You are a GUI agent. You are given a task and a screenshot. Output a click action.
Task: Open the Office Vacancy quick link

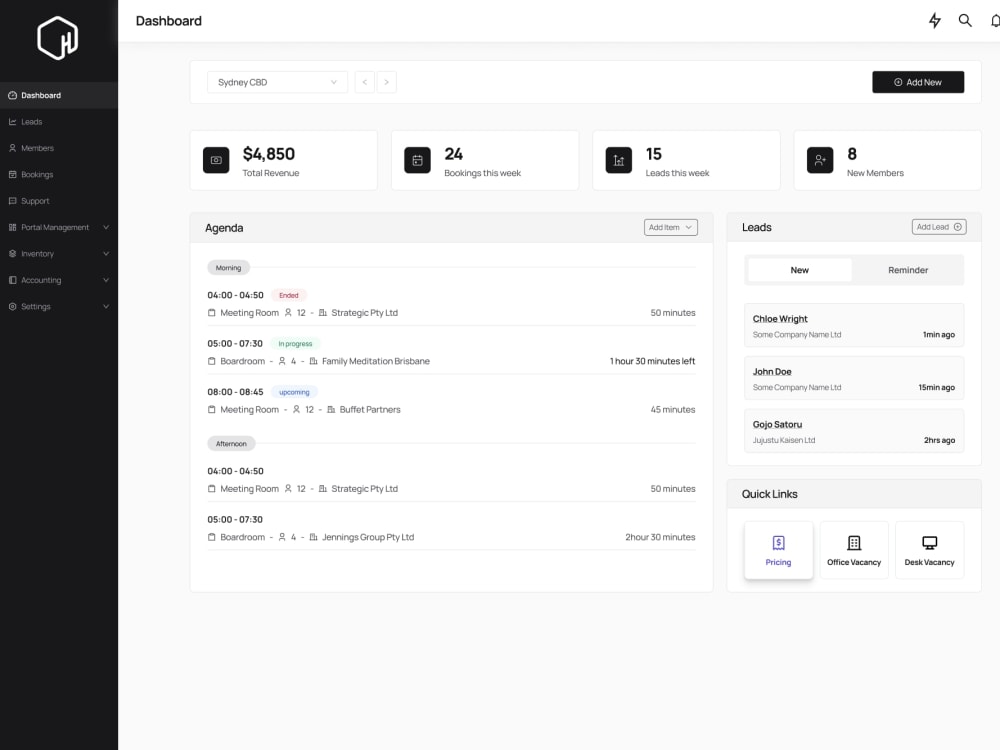854,550
